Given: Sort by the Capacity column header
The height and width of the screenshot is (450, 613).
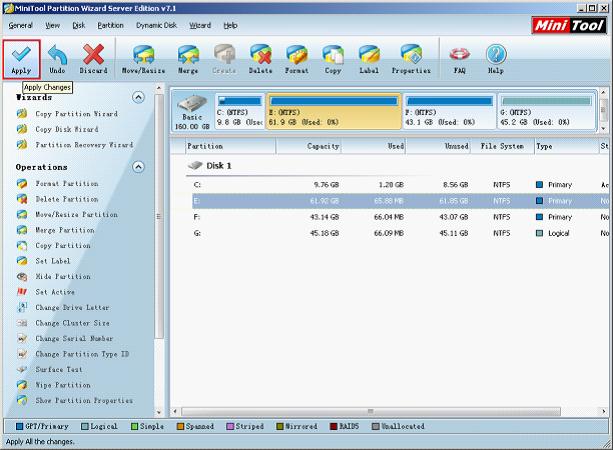Looking at the screenshot, I should point(308,146).
